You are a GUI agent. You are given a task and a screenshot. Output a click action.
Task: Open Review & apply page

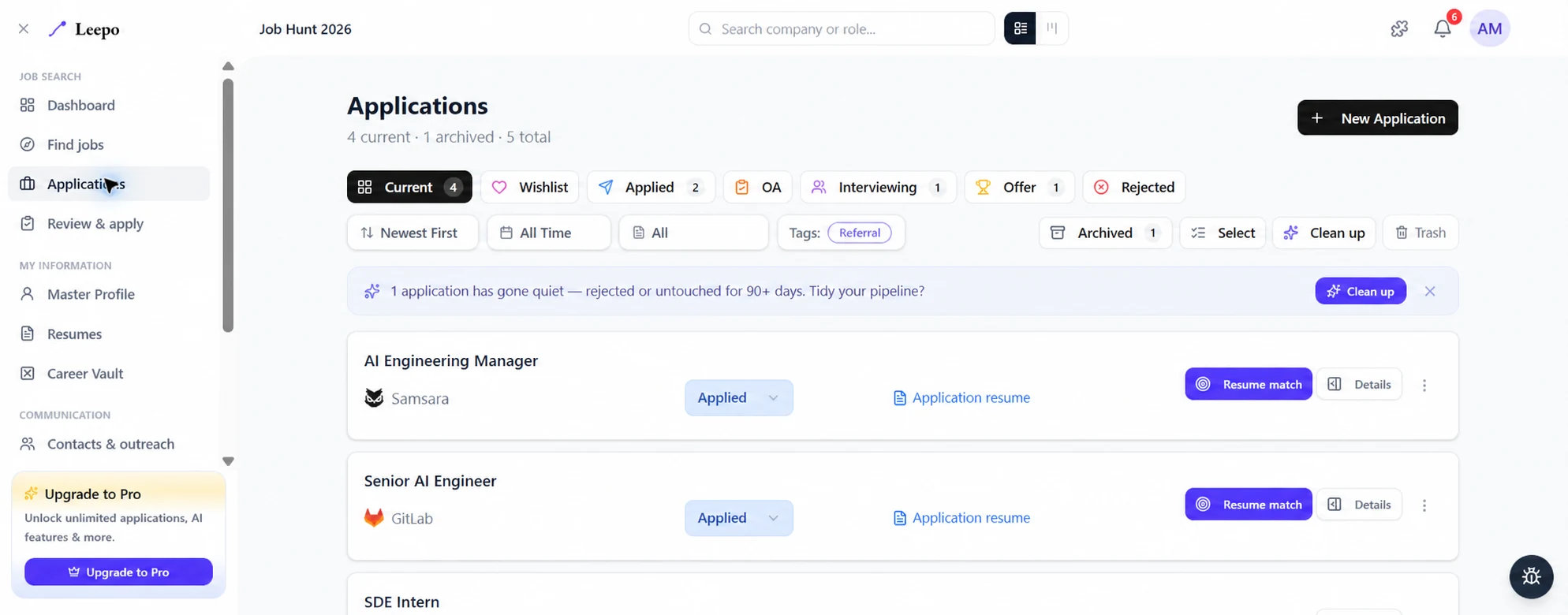coord(109,223)
